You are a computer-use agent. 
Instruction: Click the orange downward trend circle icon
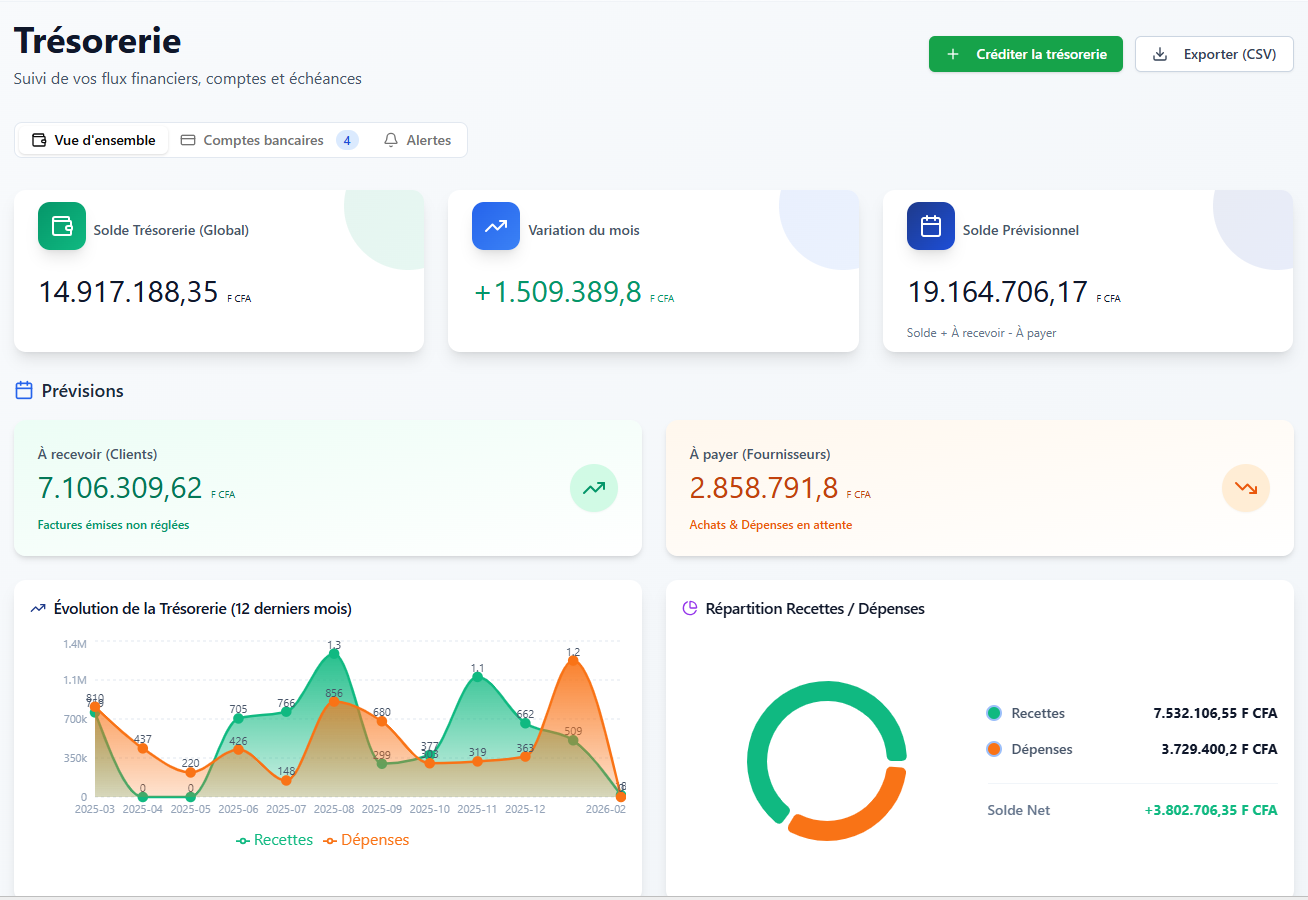tap(1245, 488)
